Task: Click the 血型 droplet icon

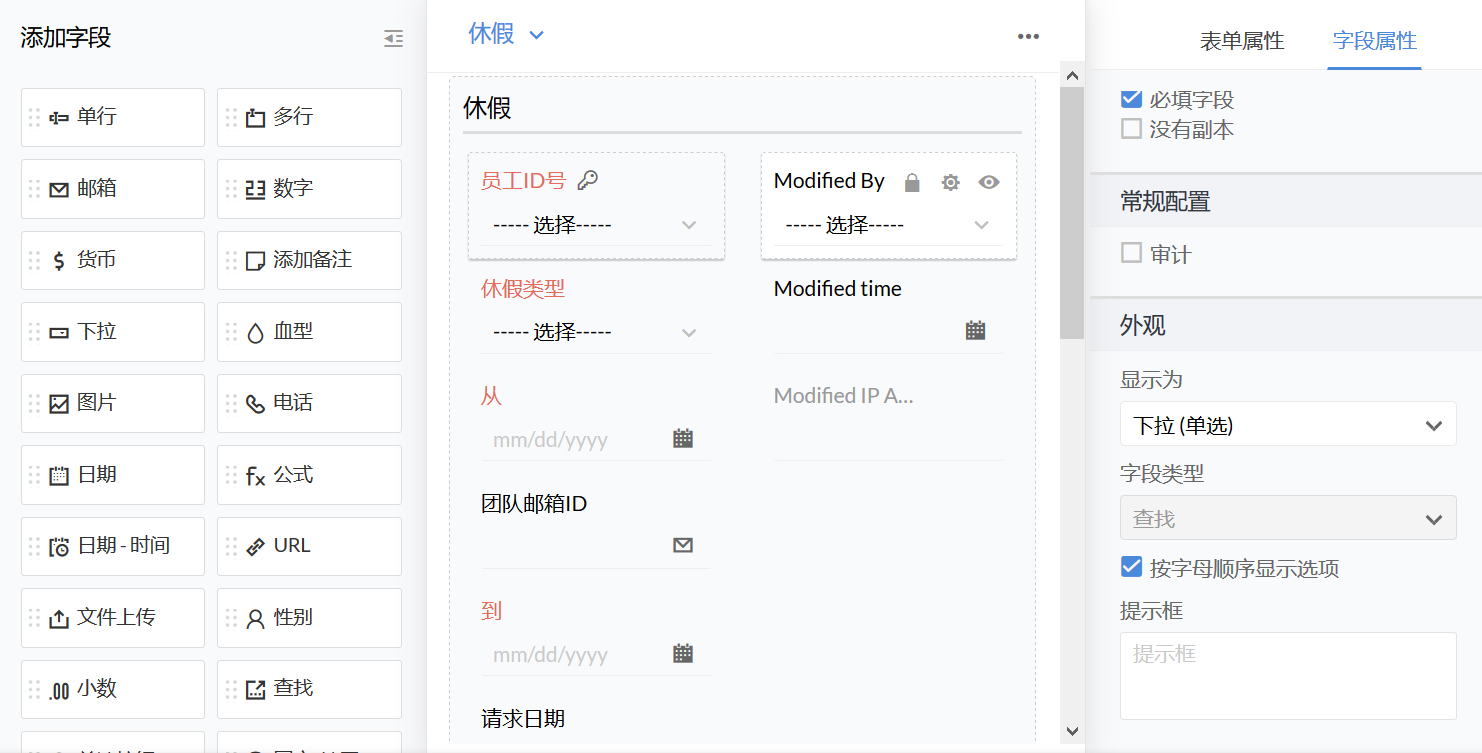Action: 255,332
